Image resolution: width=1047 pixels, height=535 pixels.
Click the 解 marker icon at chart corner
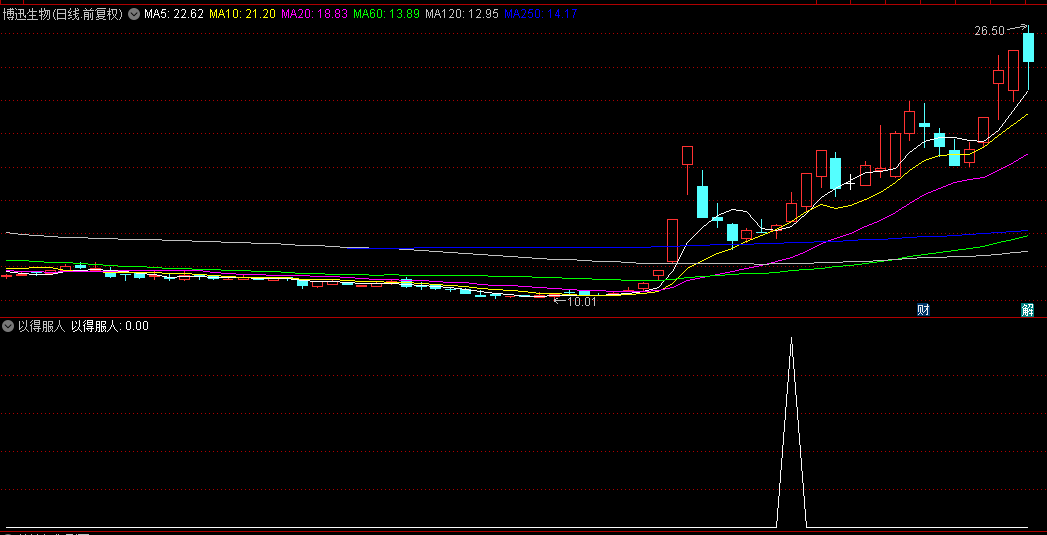(x=1028, y=309)
